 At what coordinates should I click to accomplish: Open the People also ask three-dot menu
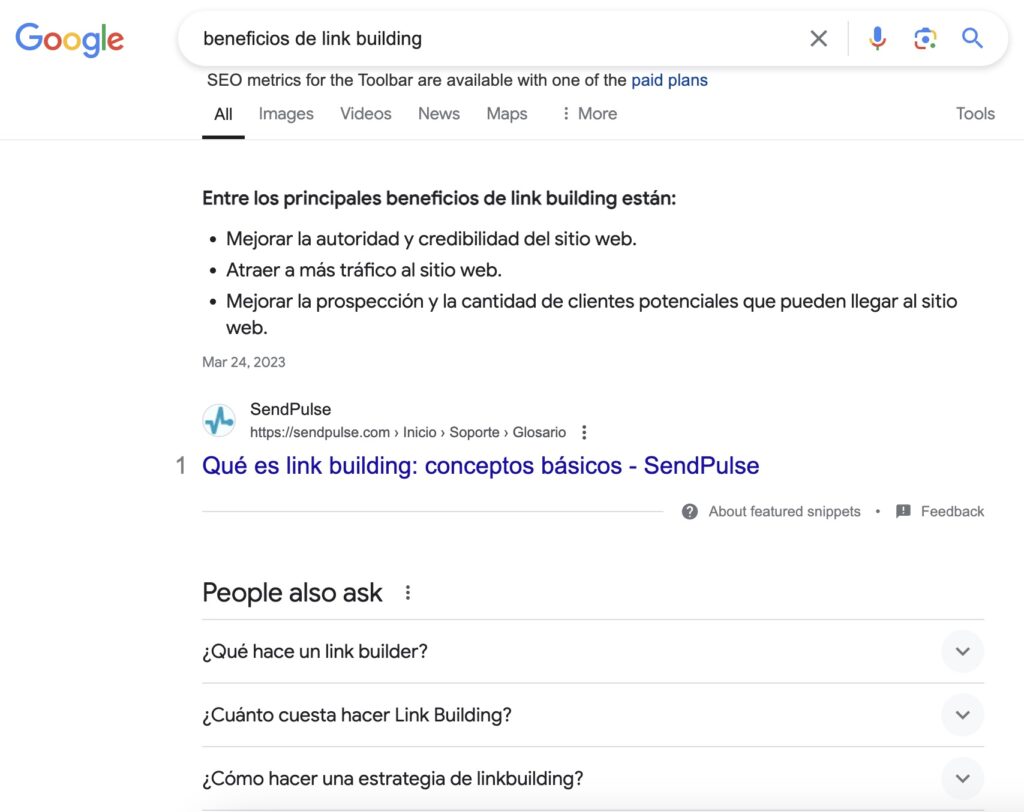click(407, 592)
